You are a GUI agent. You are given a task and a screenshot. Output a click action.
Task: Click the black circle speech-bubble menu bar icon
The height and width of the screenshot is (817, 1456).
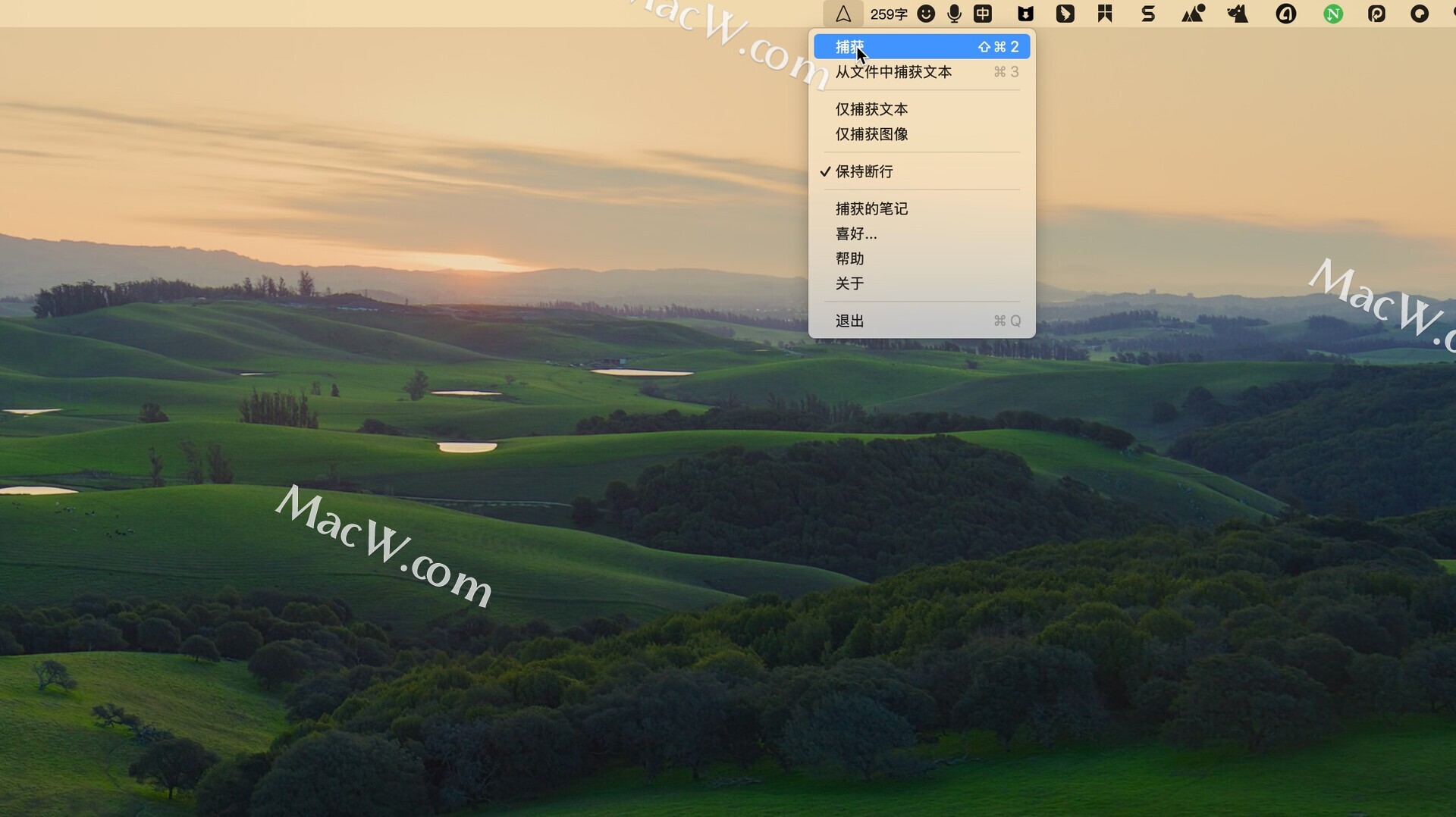pyautogui.click(x=1420, y=14)
